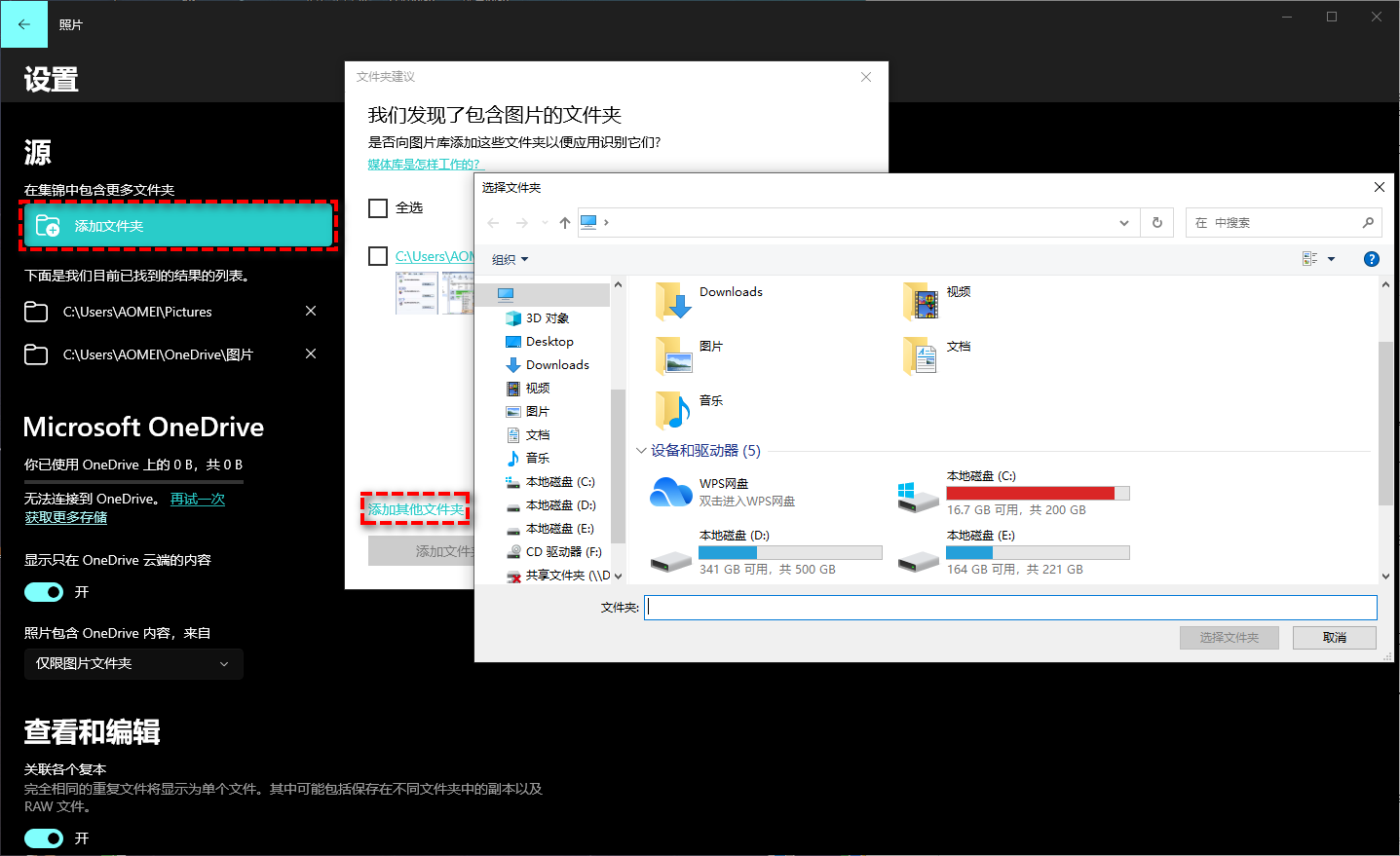Open the 音乐 folder in main pane
The image size is (1400, 856).
point(673,410)
